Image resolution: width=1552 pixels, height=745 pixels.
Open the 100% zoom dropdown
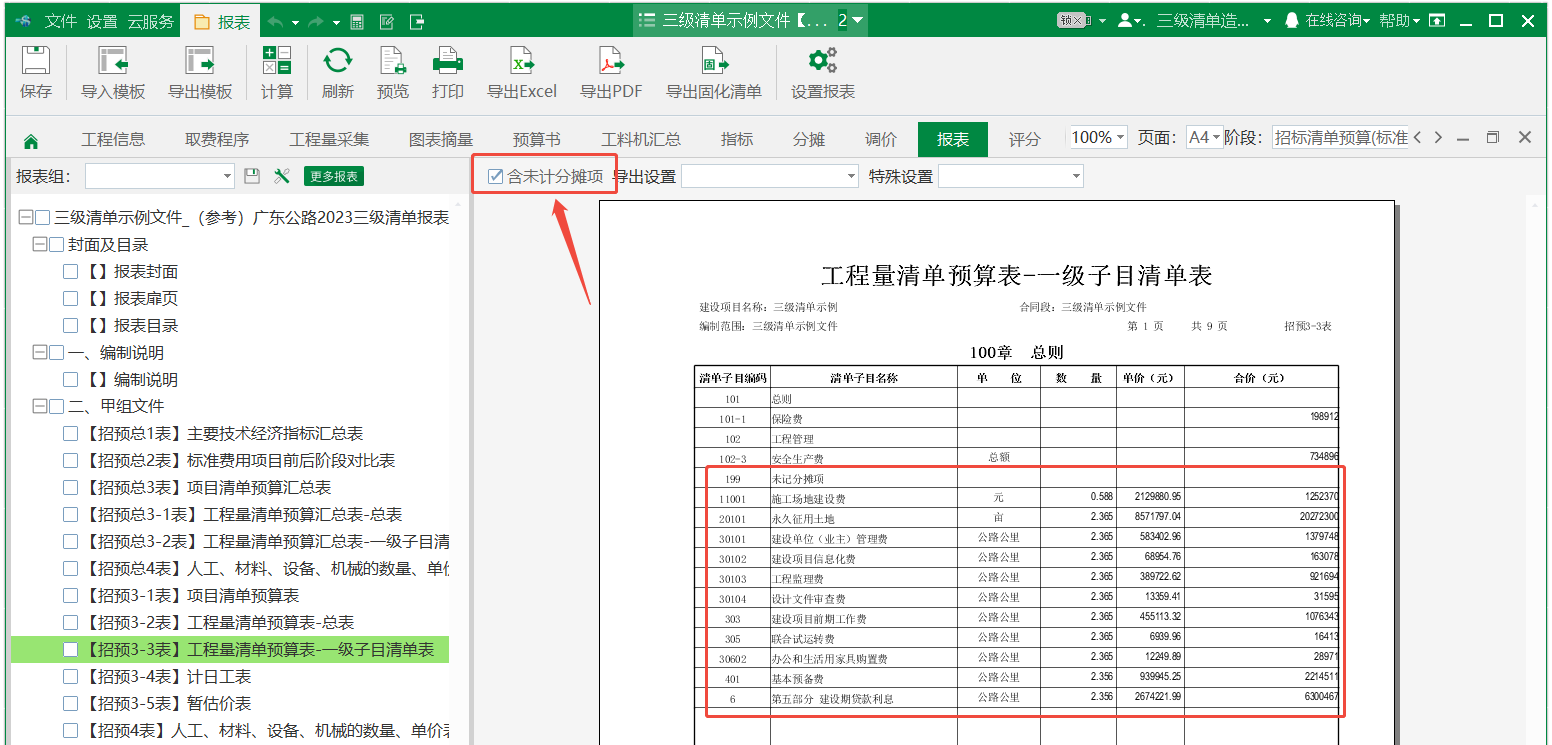[1098, 138]
